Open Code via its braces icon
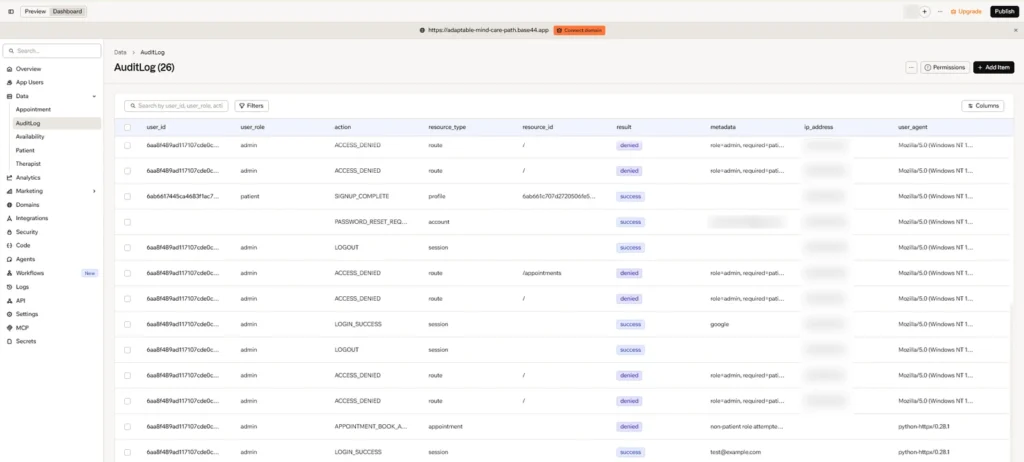Screen dimensions: 1024x462 9,246
